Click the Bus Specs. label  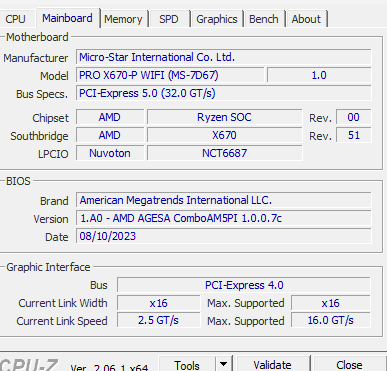[42, 94]
